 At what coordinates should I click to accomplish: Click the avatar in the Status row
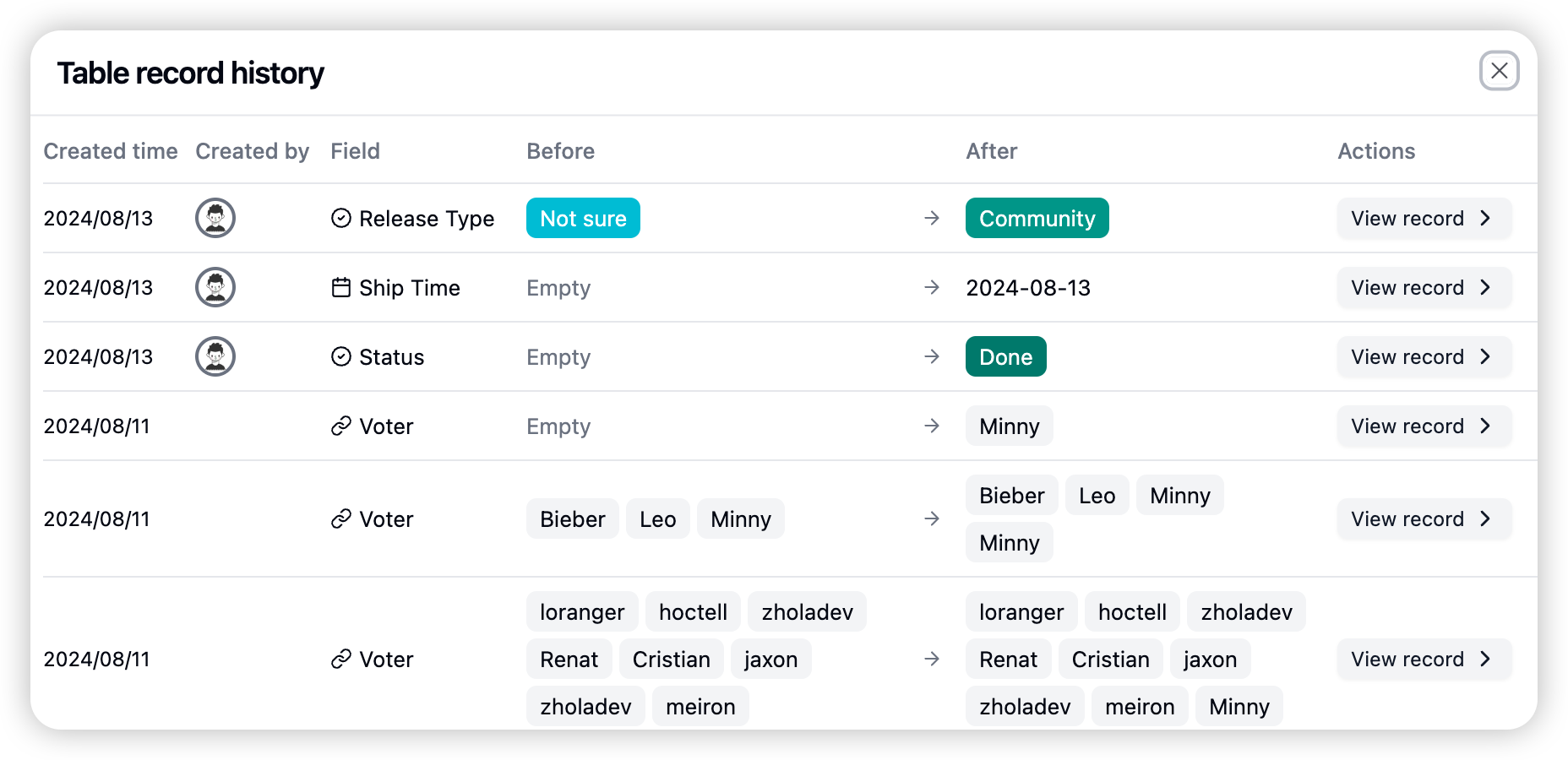coord(215,356)
